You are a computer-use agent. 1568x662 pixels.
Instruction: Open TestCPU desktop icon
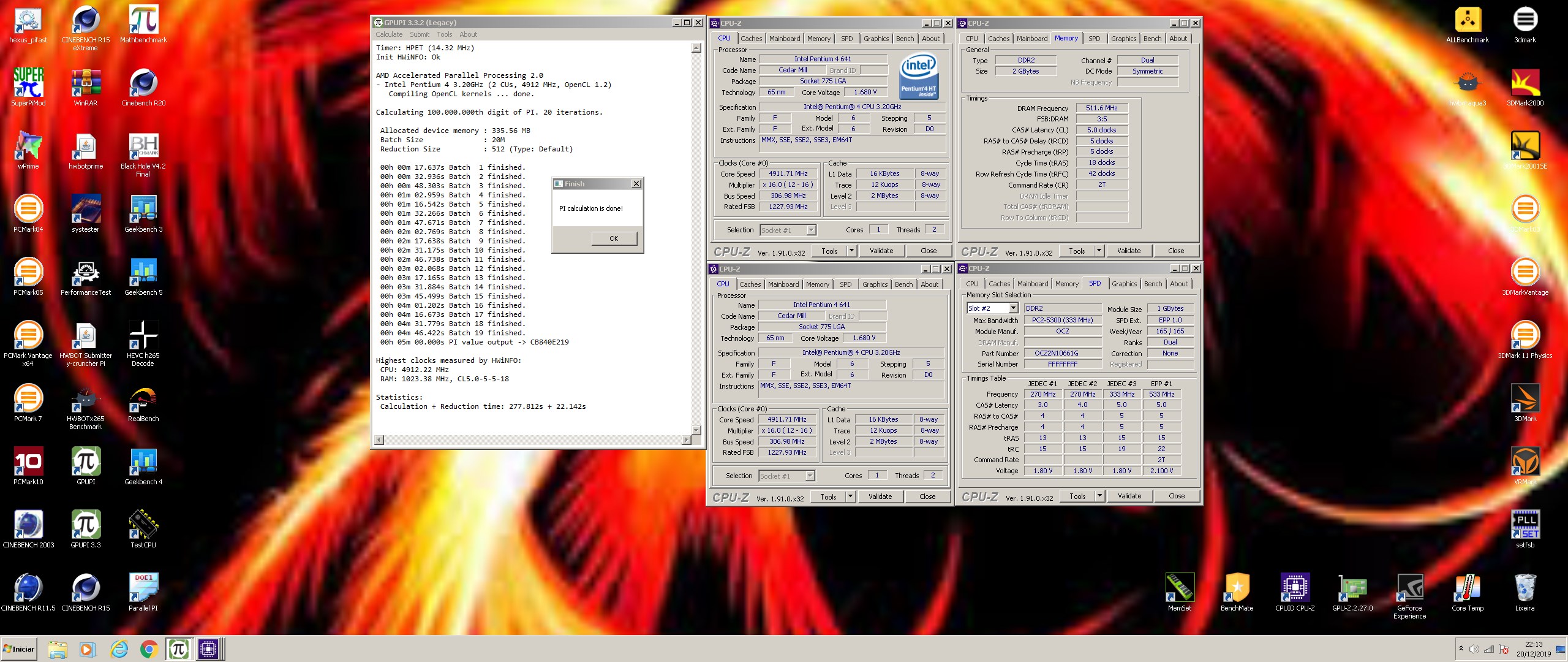(x=143, y=529)
